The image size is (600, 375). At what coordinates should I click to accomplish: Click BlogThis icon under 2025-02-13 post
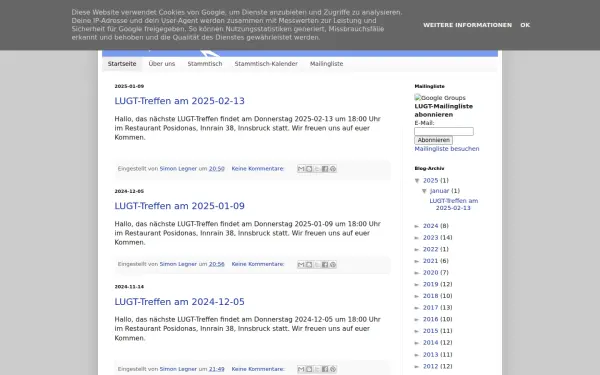tap(309, 169)
